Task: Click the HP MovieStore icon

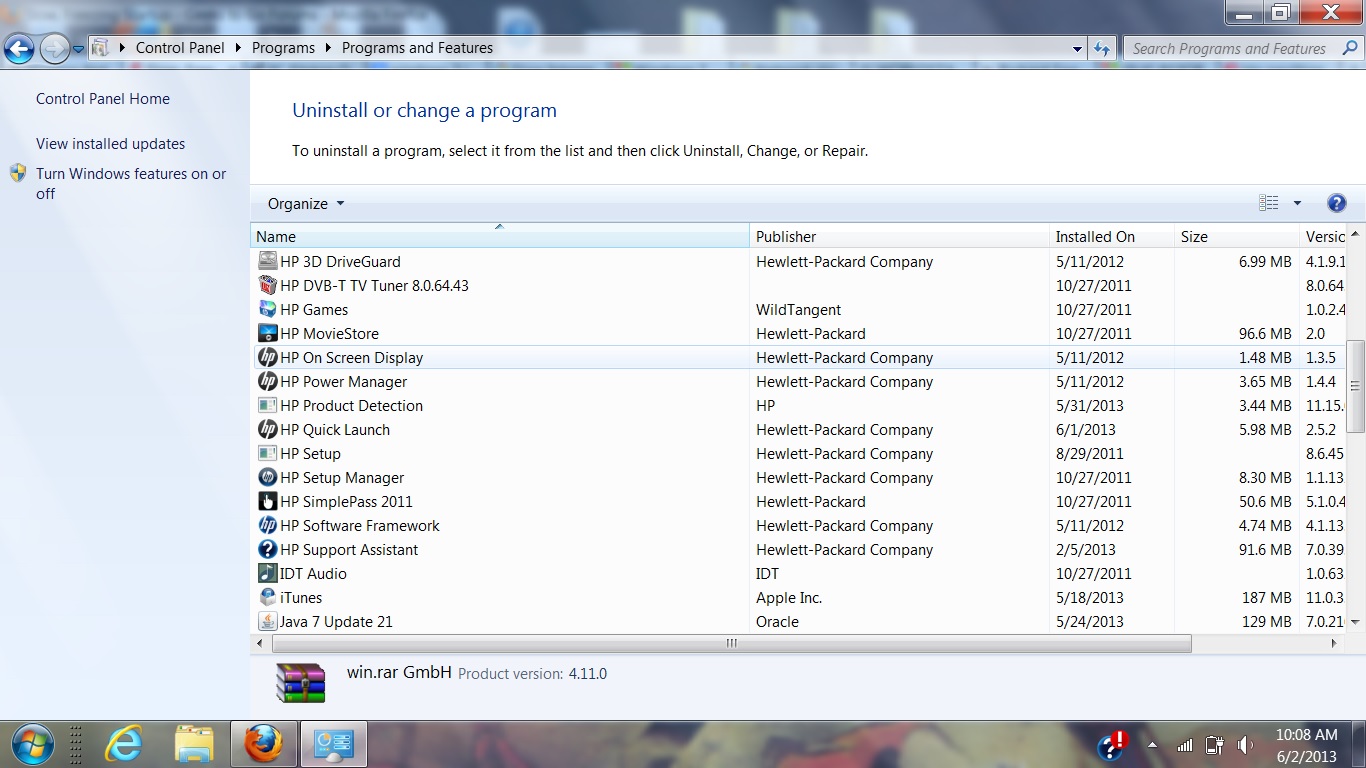Action: pyautogui.click(x=267, y=333)
